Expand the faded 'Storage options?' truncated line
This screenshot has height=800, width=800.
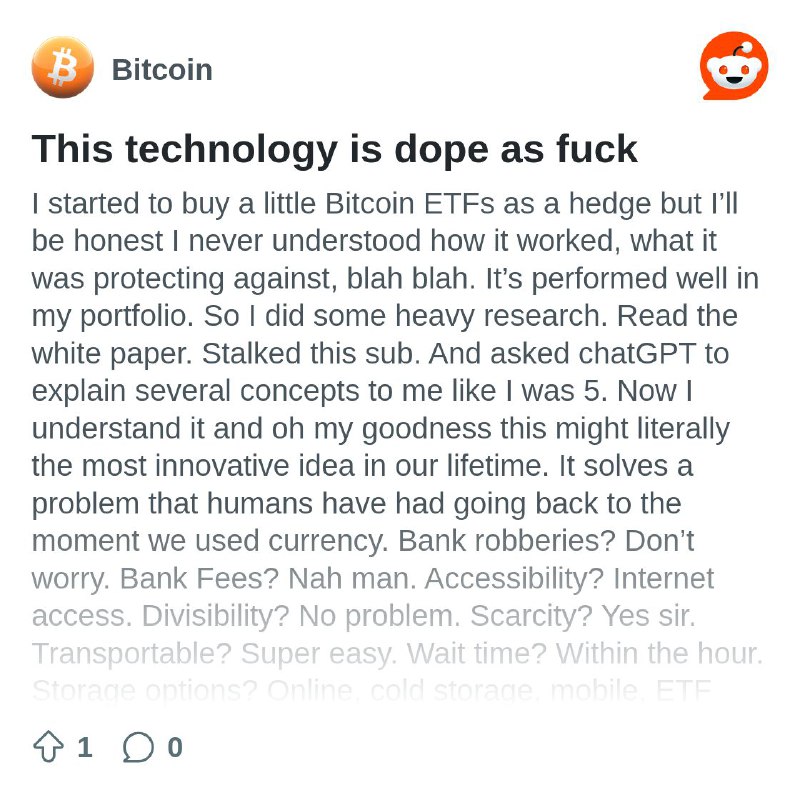[x=371, y=691]
